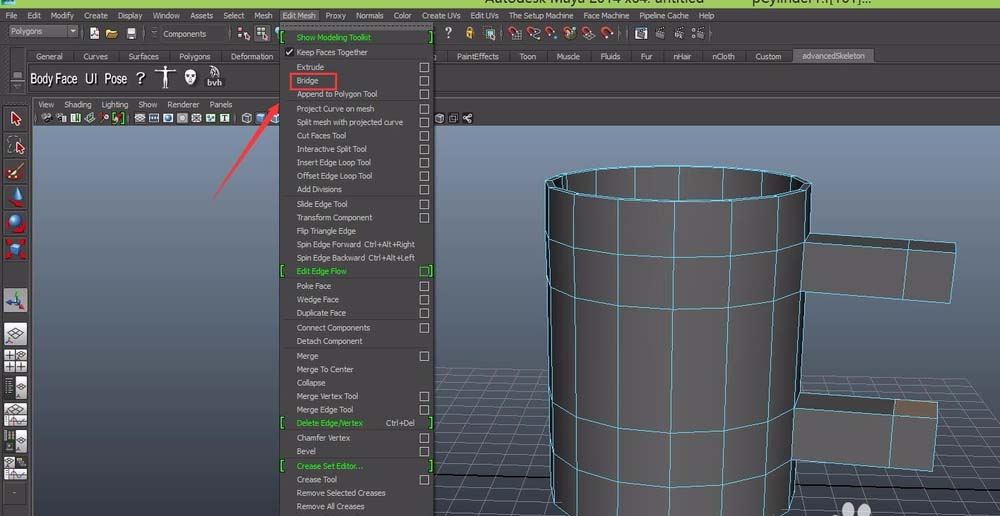Choose the Paint Selection brush tool
The image size is (1000, 516).
tap(16, 171)
